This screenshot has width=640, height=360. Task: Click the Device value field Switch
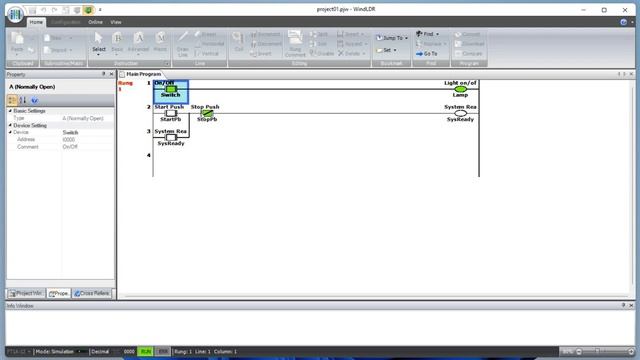coord(88,132)
